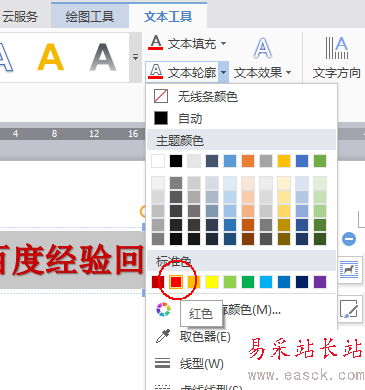Select standard dark navy swatch
Image resolution: width=365 pixels, height=390 pixels.
(x=302, y=282)
